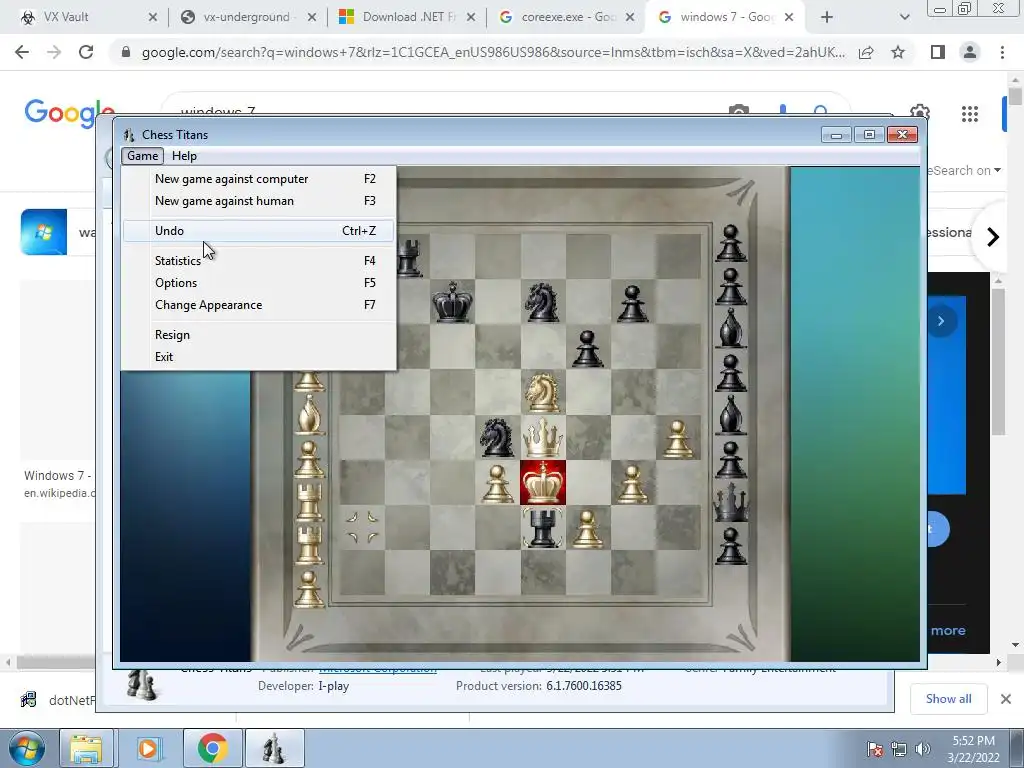Image resolution: width=1024 pixels, height=768 pixels.
Task: Open Windows Explorer from the taskbar
Action: tap(86, 748)
